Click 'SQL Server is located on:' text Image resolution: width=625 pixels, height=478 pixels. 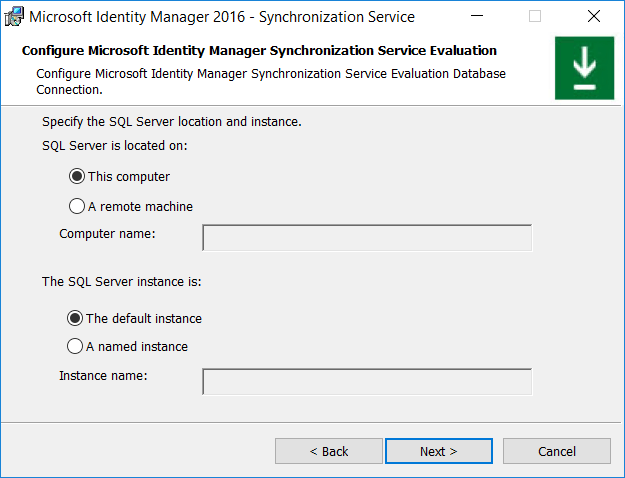coord(115,146)
